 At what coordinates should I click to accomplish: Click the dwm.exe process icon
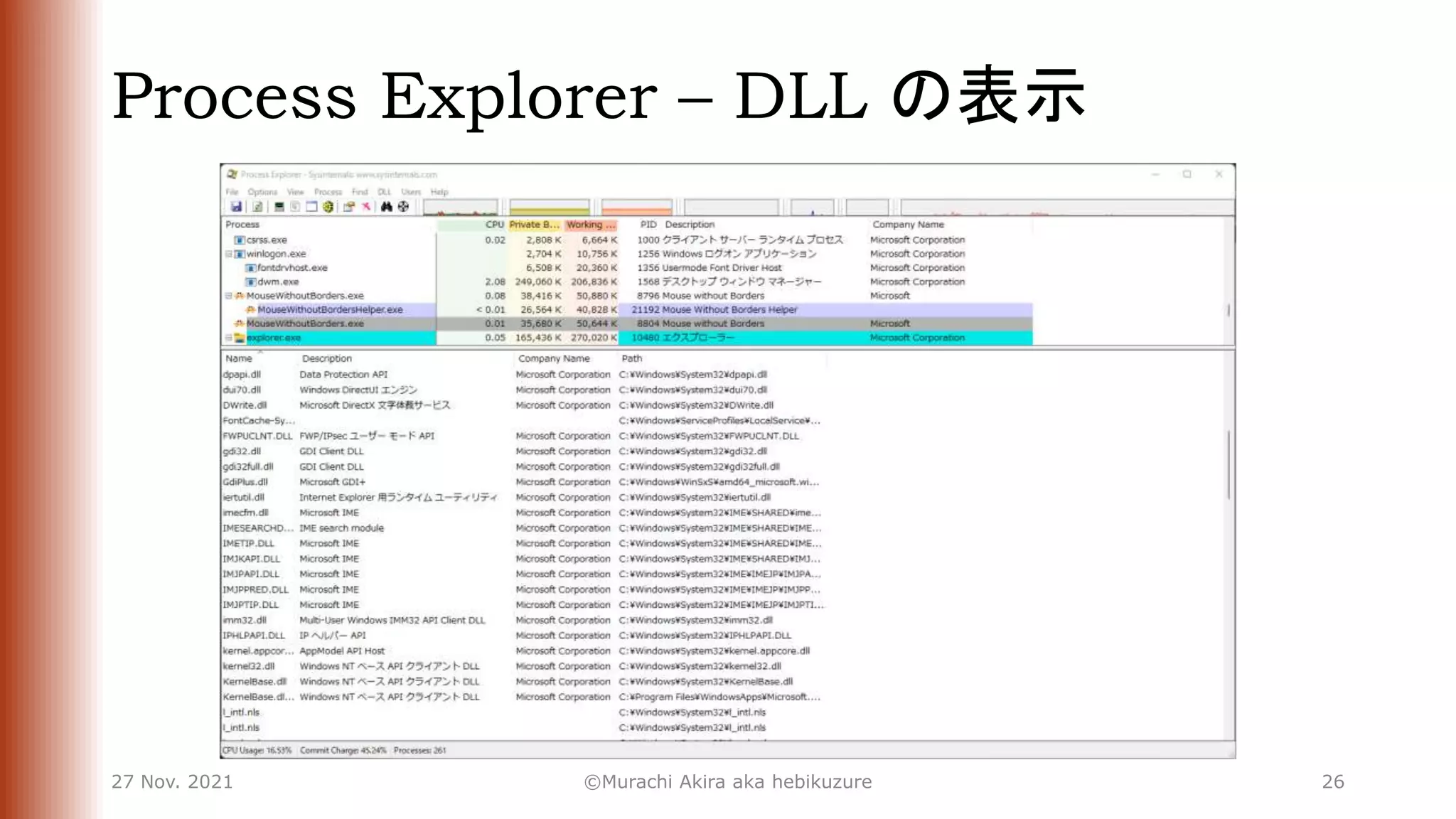(250, 282)
